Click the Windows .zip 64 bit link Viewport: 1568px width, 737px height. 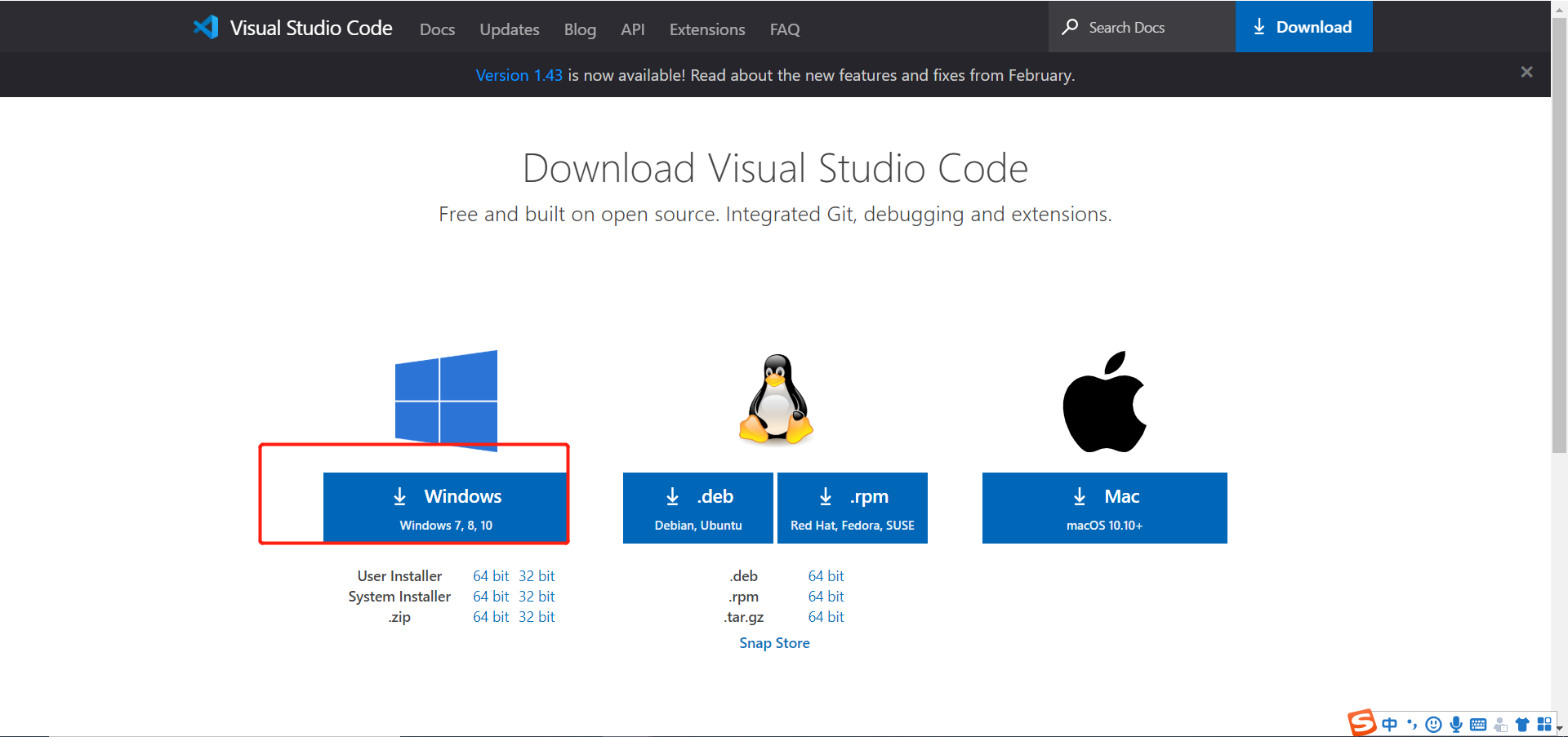[491, 617]
